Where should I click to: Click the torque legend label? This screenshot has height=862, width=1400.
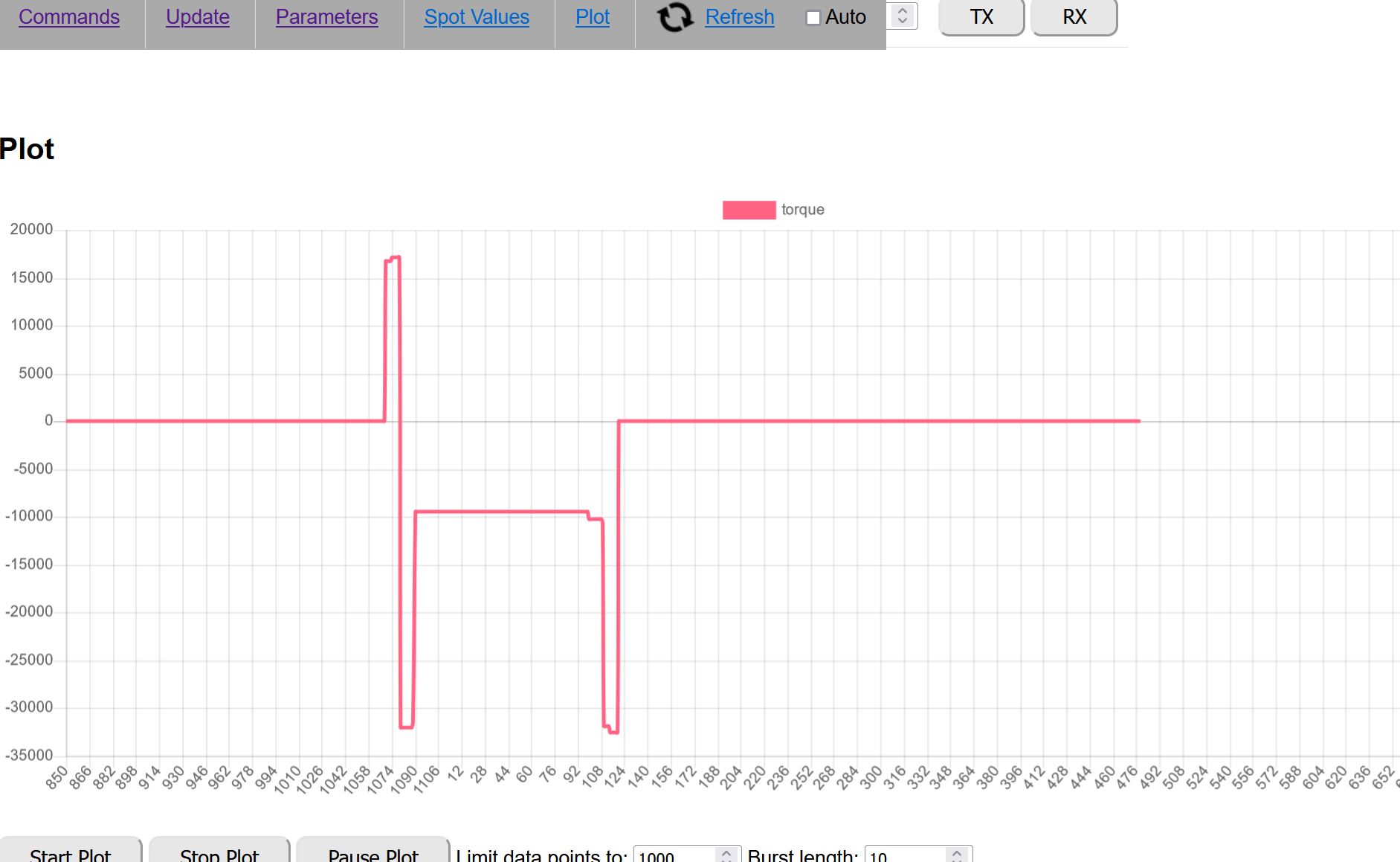[802, 210]
